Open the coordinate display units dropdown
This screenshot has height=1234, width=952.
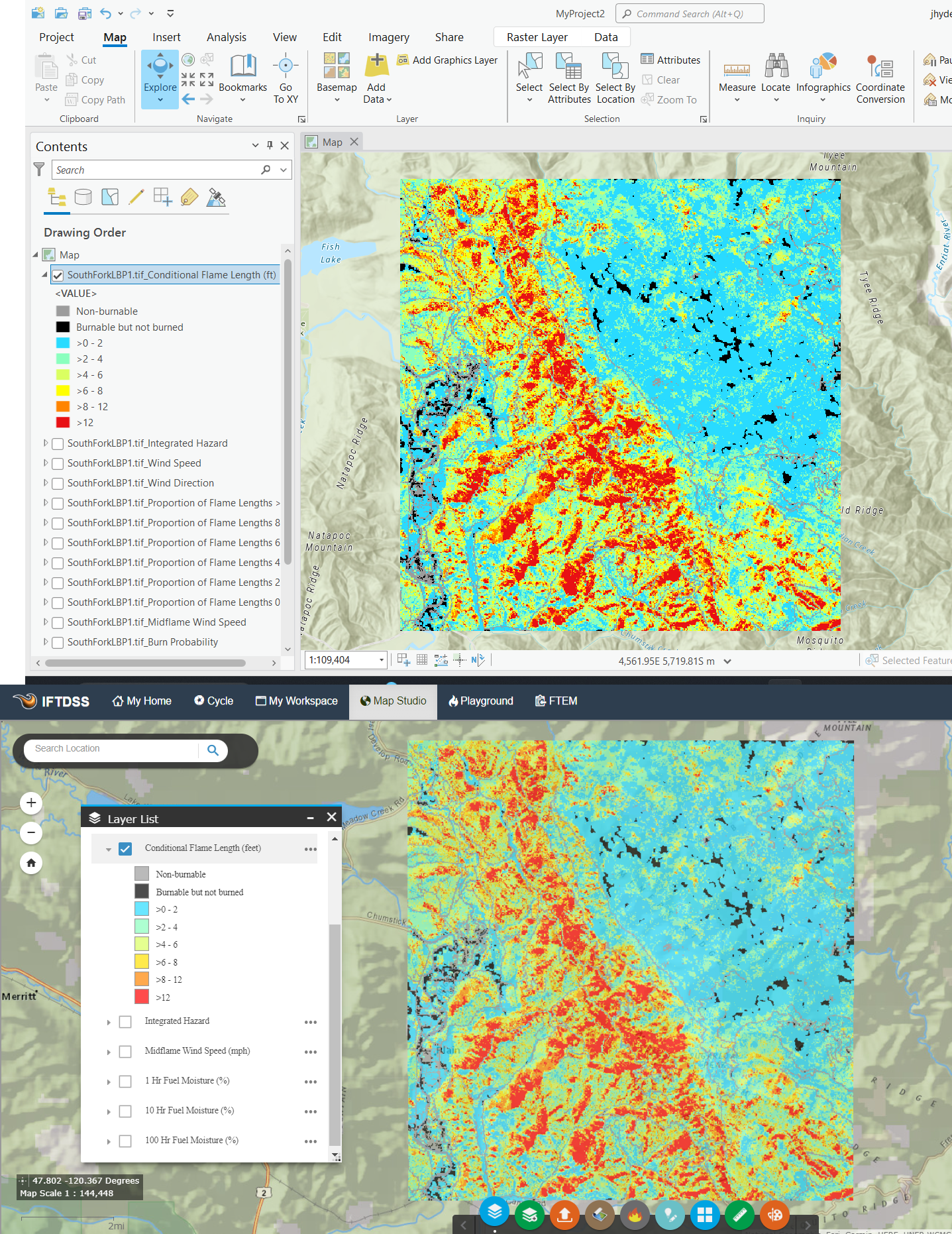click(x=727, y=661)
